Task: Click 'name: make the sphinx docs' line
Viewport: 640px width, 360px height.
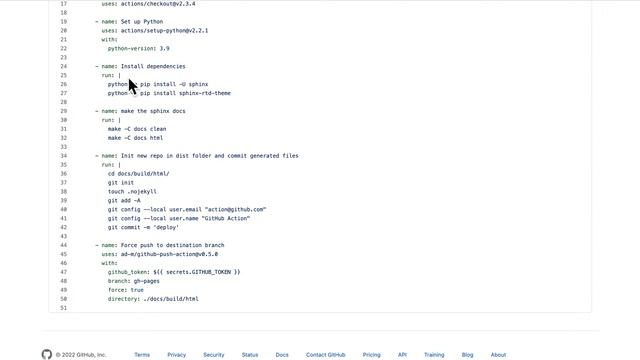Action: point(140,111)
